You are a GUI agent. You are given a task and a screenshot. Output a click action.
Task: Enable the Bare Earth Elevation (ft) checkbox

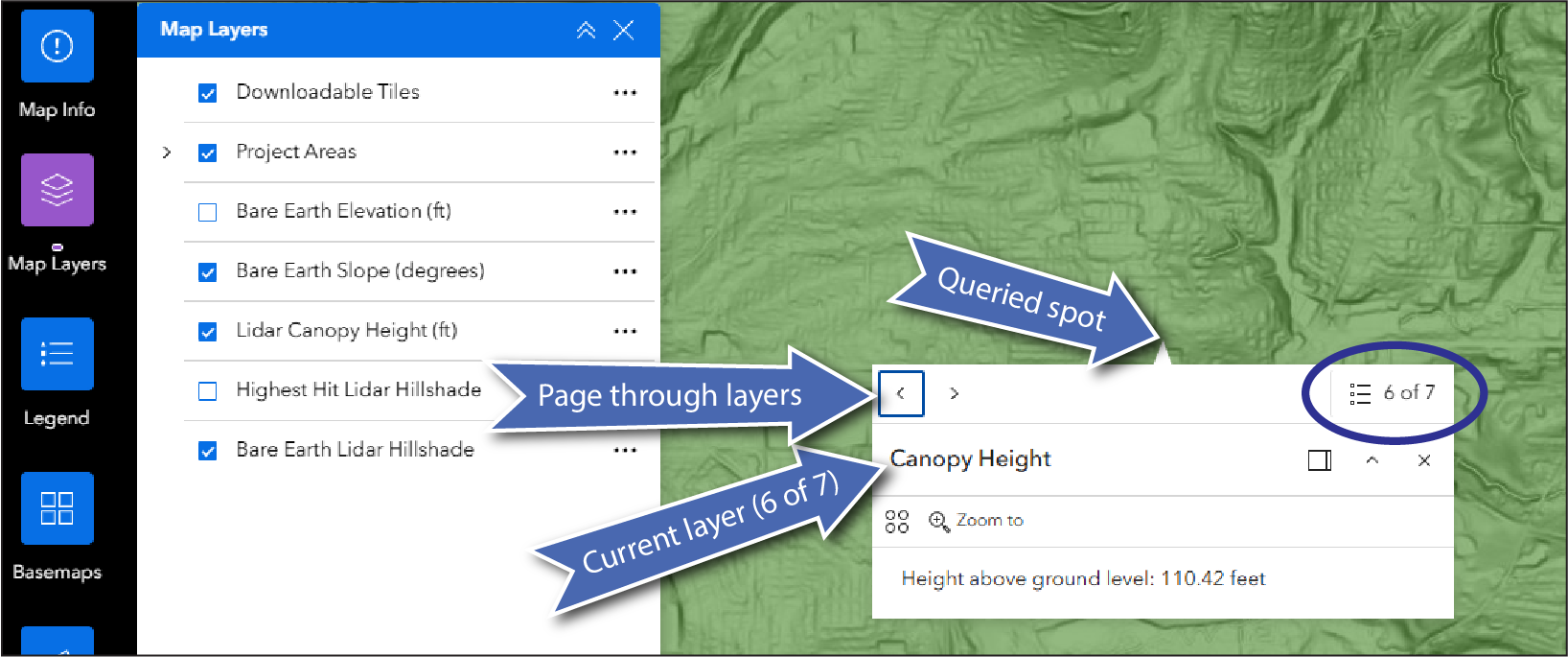pyautogui.click(x=207, y=212)
